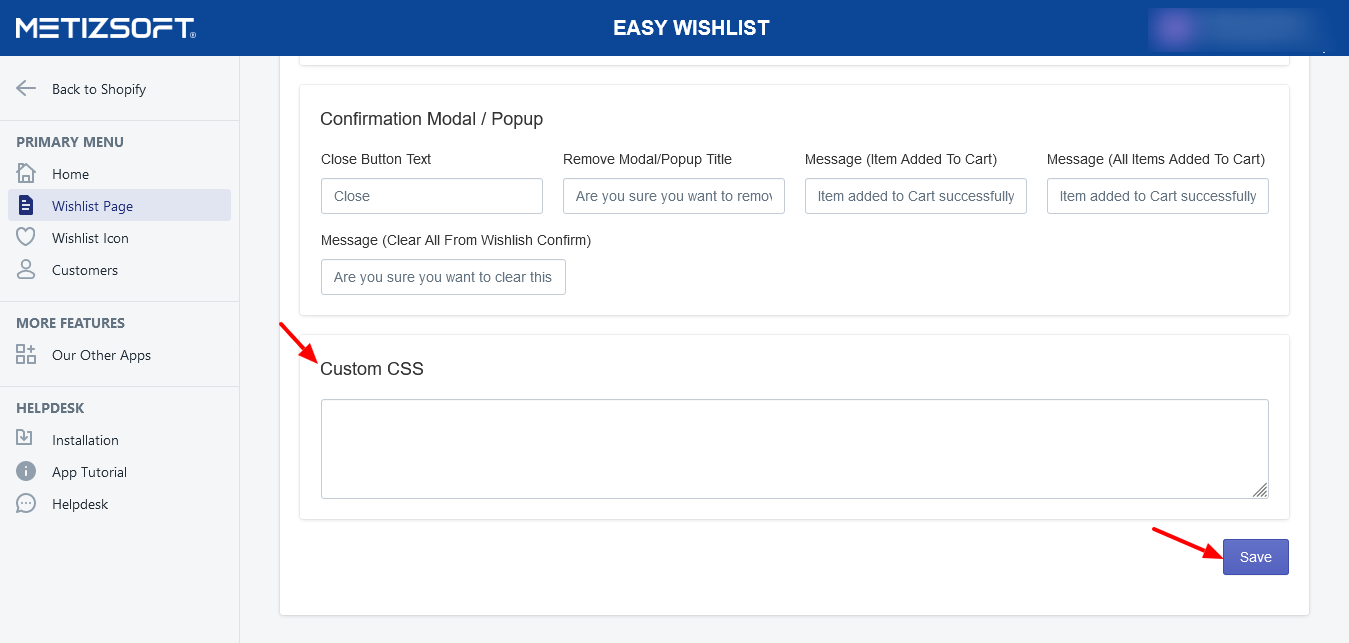Grab the Custom CSS textarea resize handle
The height and width of the screenshot is (643, 1349).
[1260, 490]
